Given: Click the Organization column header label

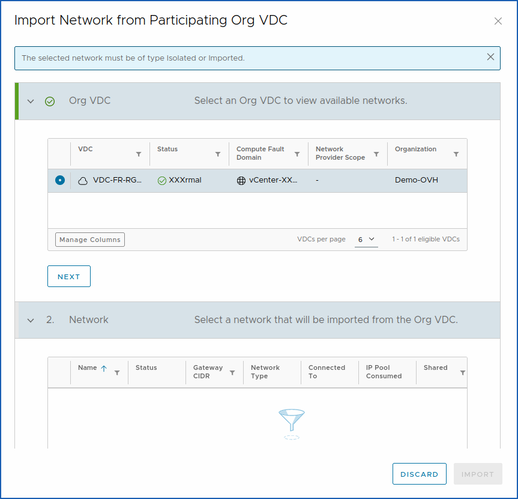Looking at the screenshot, I should [415, 149].
